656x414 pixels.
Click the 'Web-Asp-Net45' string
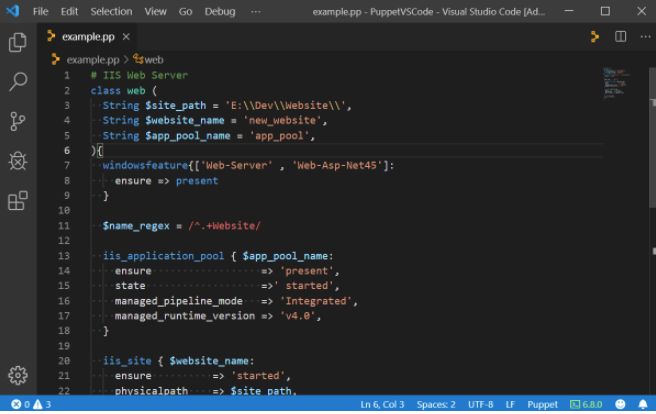[x=337, y=166]
